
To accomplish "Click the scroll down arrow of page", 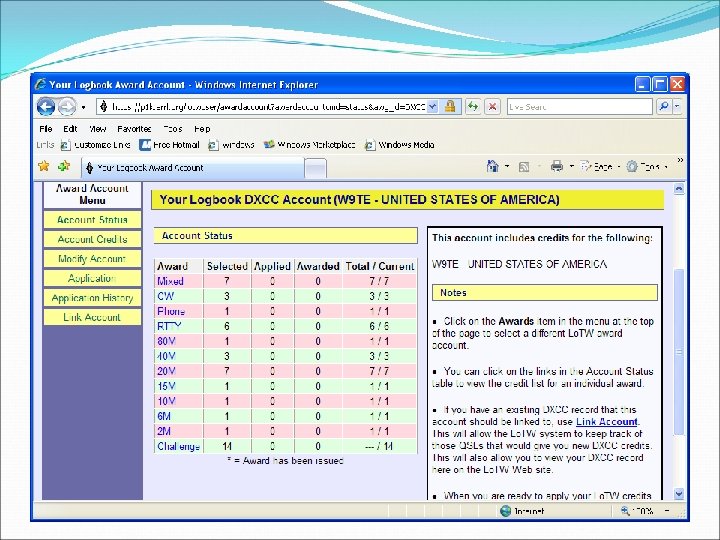I will 679,494.
